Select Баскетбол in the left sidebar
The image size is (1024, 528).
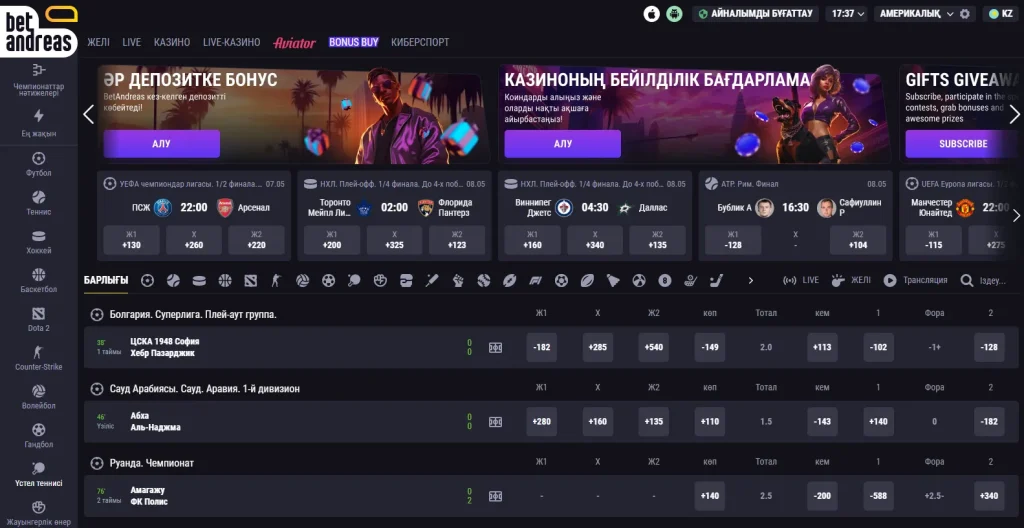39,280
